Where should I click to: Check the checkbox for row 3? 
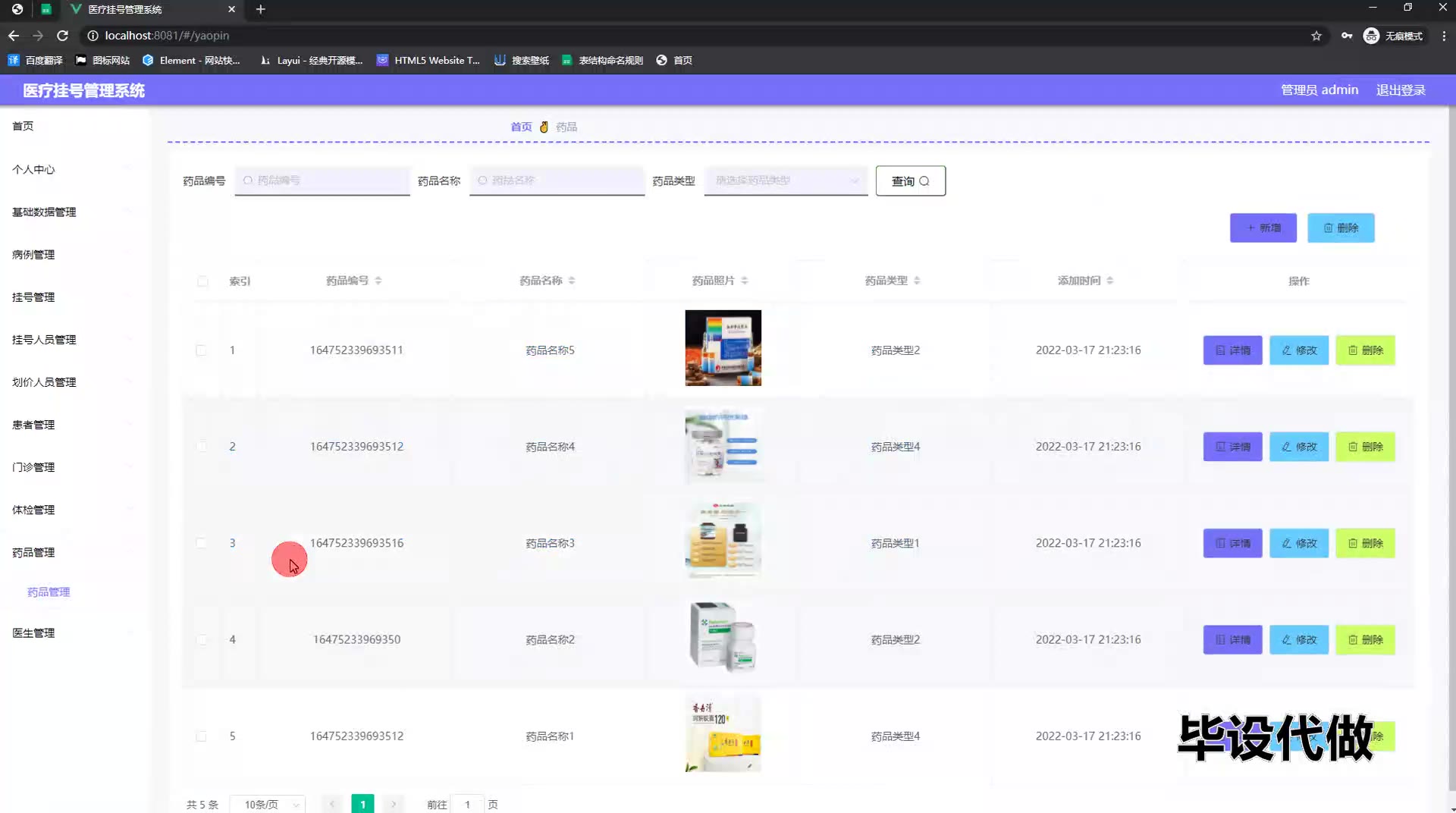201,543
